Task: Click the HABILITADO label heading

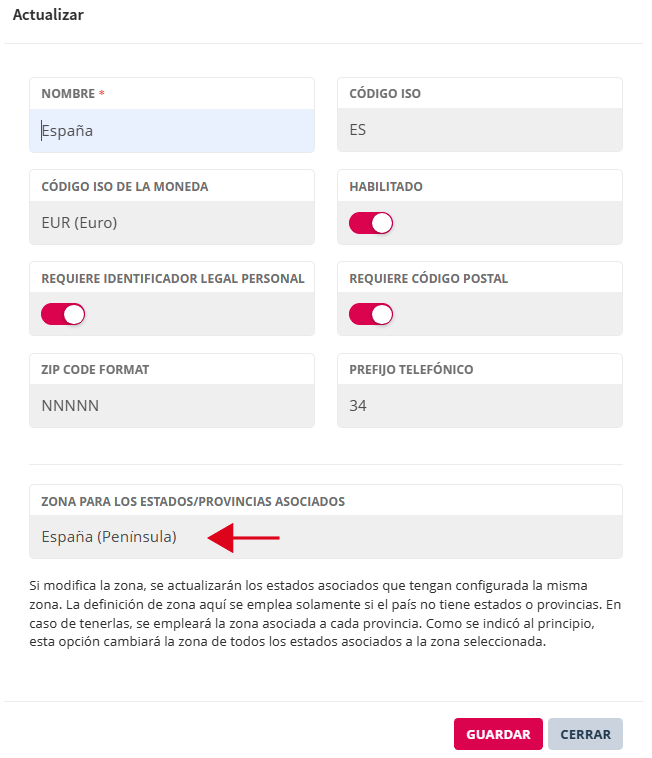Action: click(x=386, y=186)
